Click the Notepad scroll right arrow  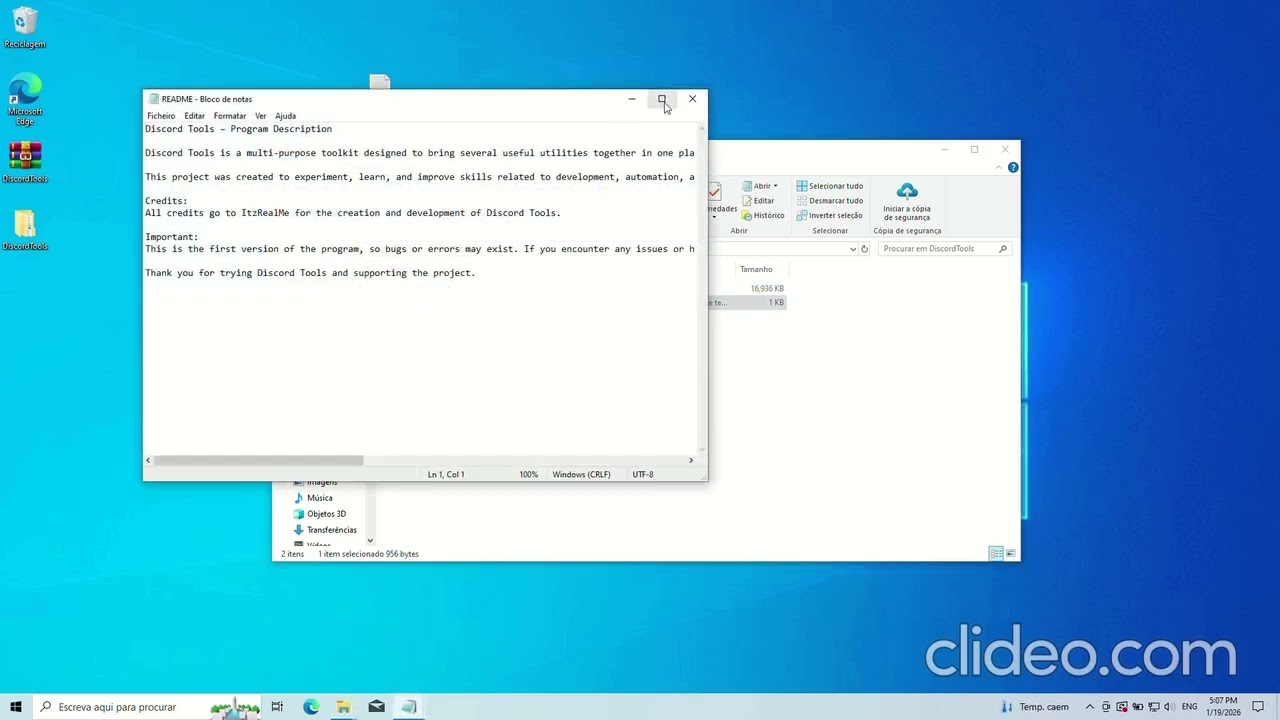point(690,460)
